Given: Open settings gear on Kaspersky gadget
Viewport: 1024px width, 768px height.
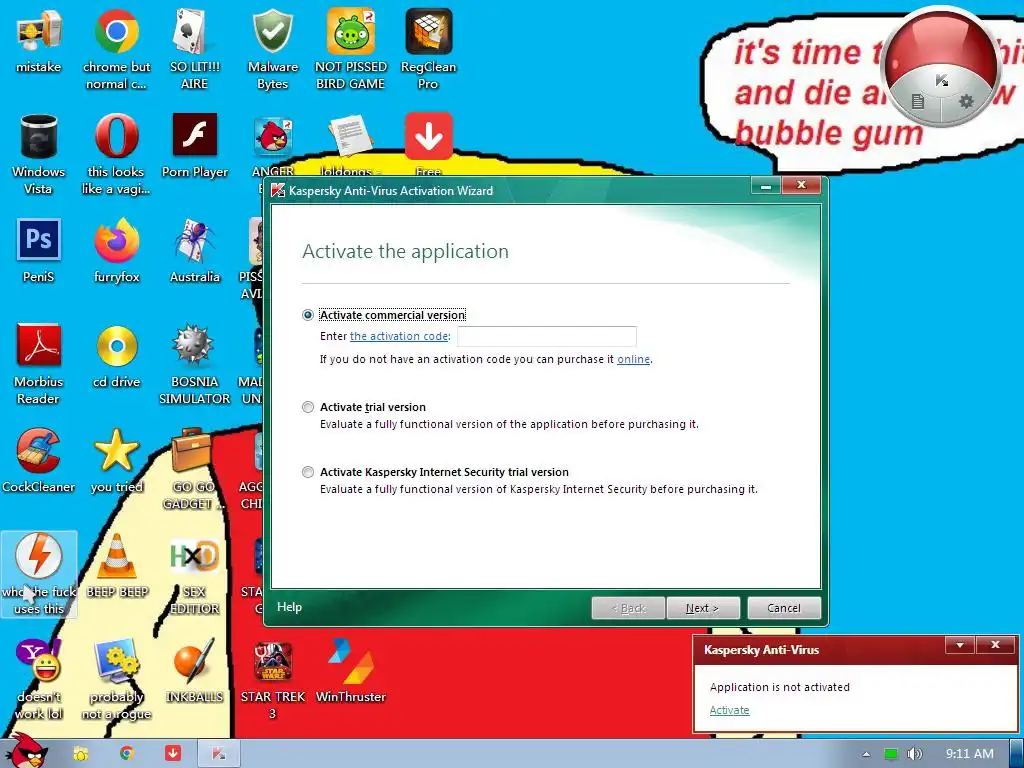Looking at the screenshot, I should pyautogui.click(x=966, y=101).
